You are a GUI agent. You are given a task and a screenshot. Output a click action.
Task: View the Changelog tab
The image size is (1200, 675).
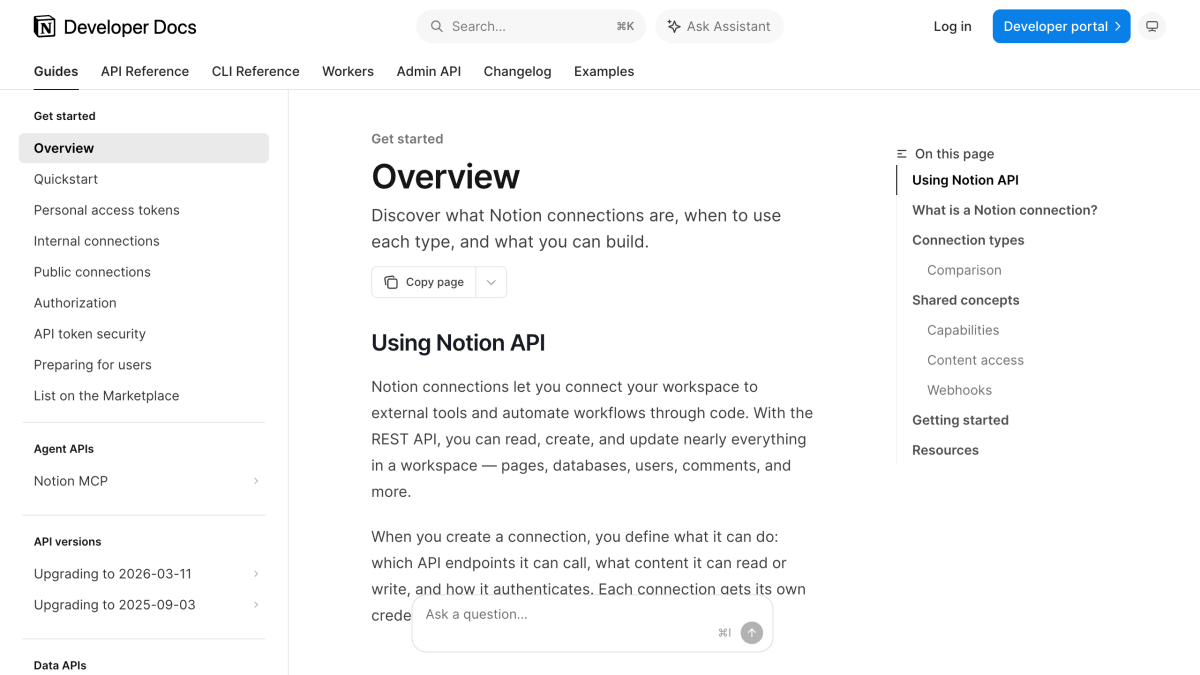(x=517, y=71)
